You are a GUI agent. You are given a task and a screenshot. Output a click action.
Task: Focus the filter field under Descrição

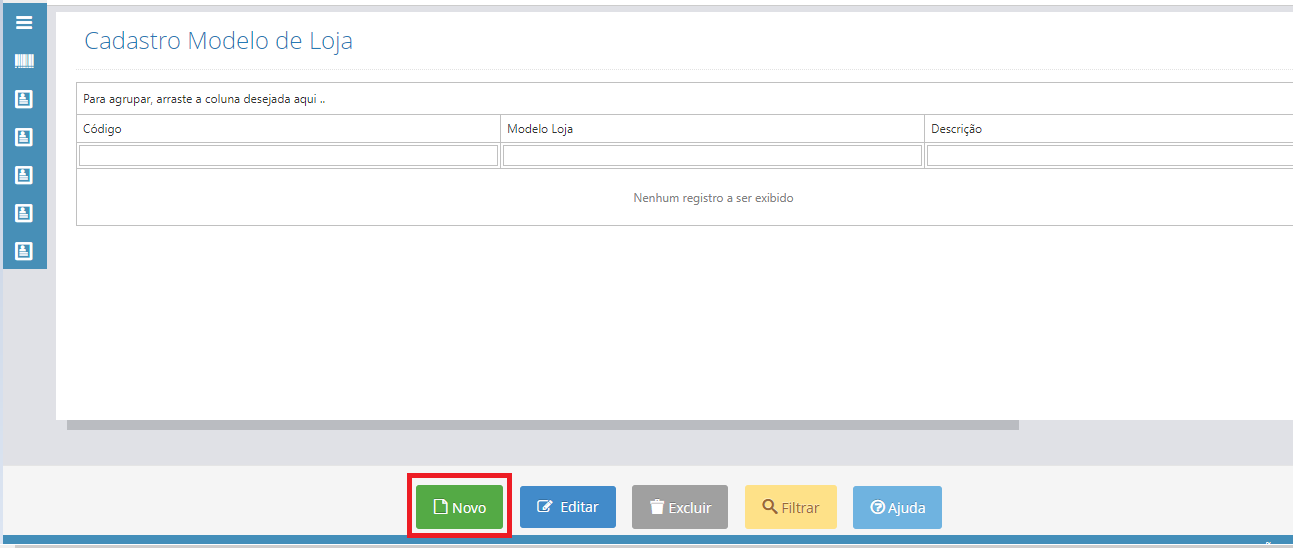[1110, 155]
